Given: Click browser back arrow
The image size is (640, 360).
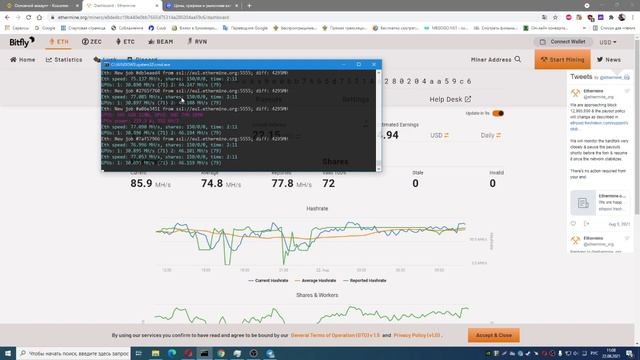Looking at the screenshot, I should [7, 18].
